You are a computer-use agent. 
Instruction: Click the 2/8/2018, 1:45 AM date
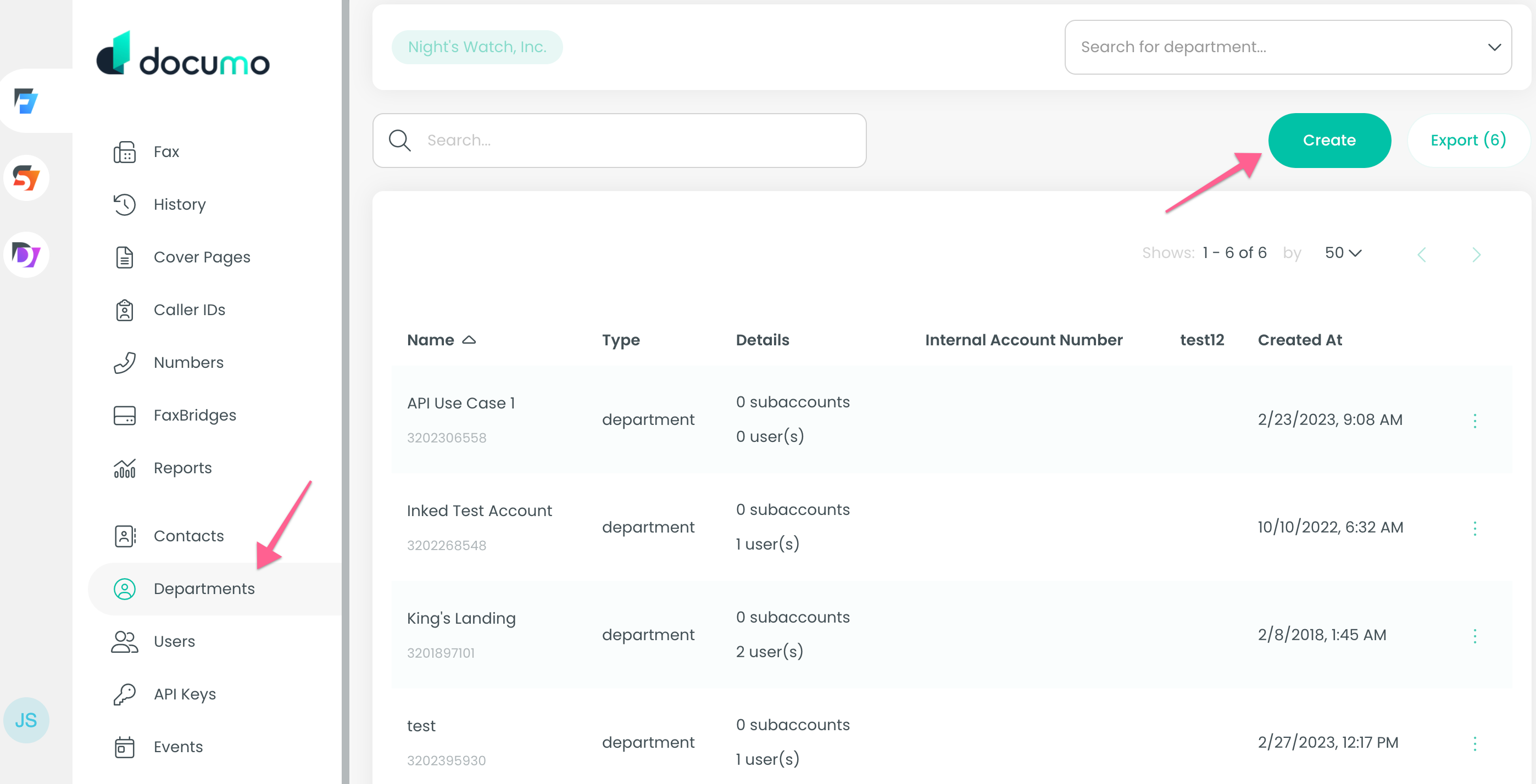point(1322,635)
